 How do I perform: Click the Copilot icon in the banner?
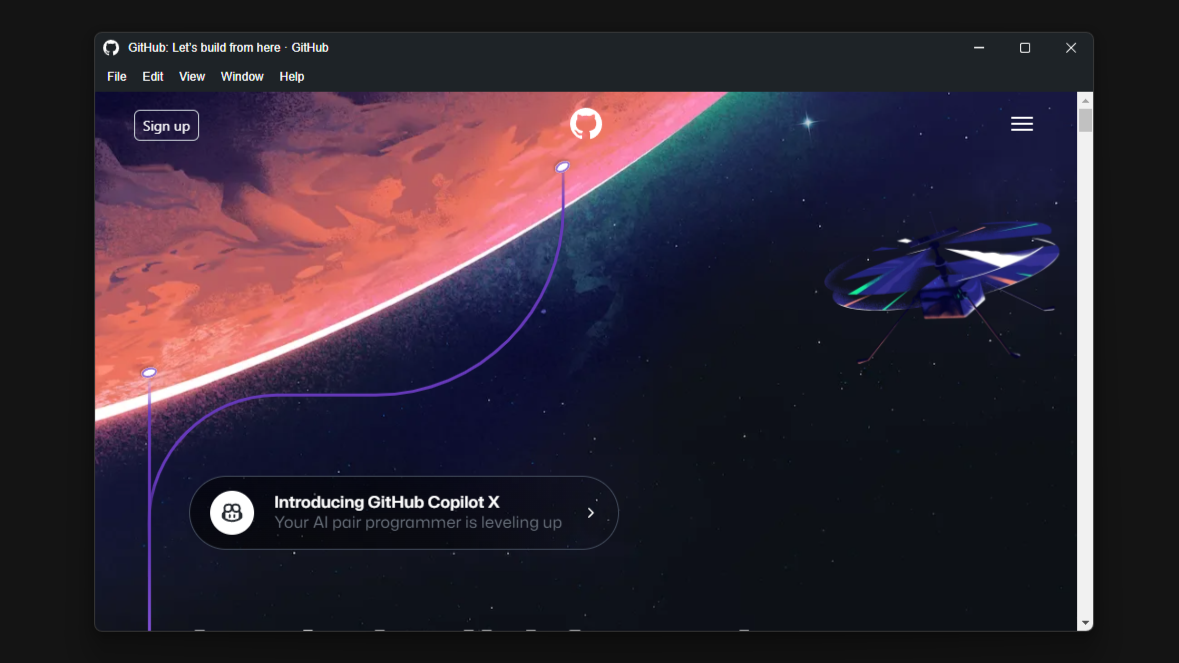(232, 513)
